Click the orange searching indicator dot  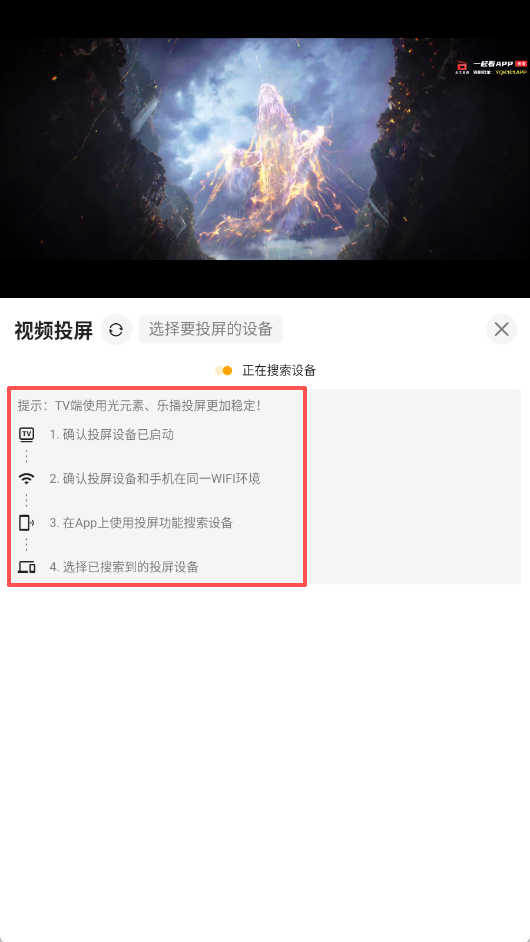[227, 371]
